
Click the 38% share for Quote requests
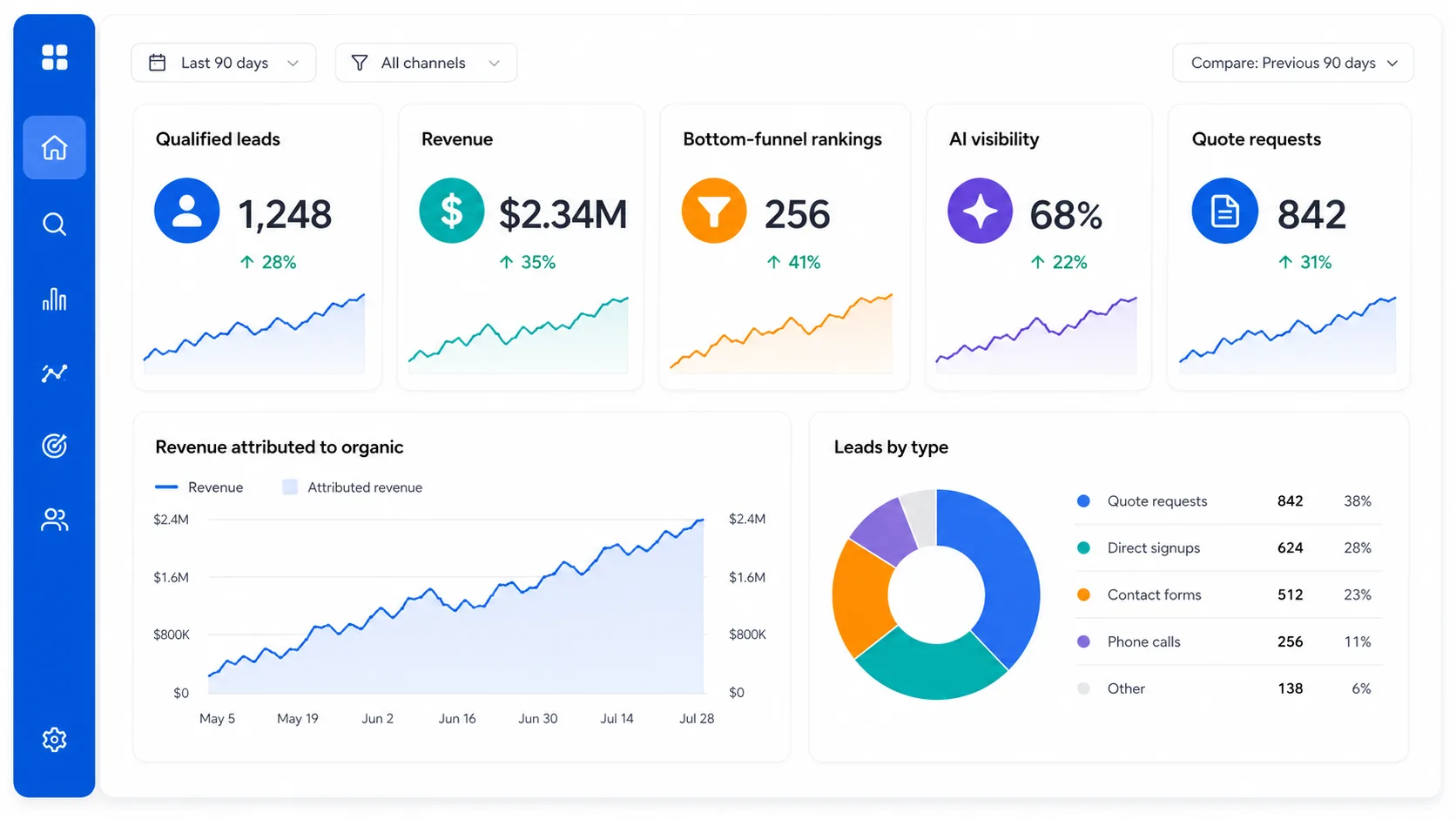coord(1358,501)
